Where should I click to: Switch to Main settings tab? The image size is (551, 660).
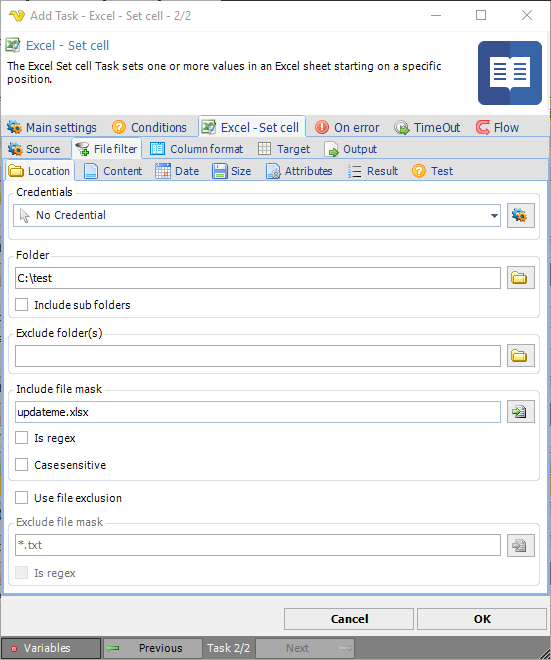(52, 127)
